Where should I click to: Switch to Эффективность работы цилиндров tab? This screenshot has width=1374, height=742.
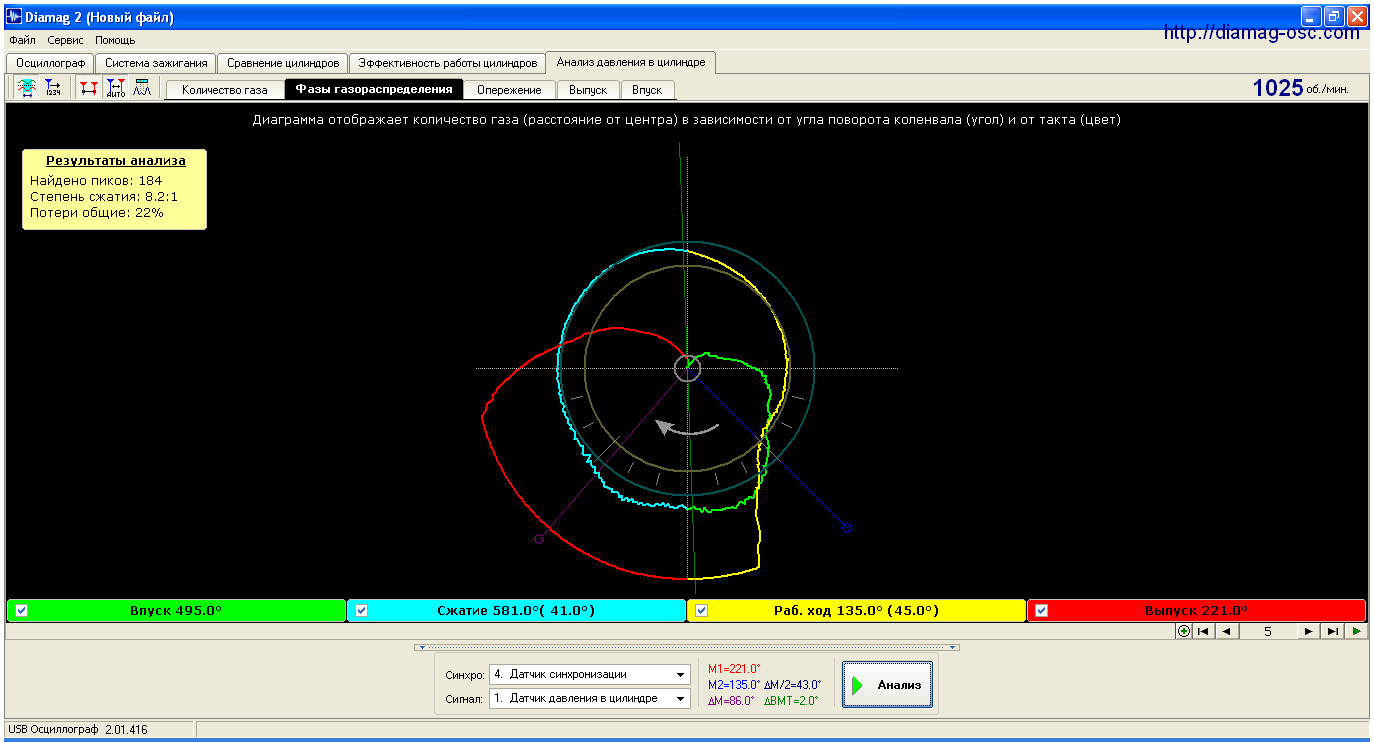click(x=448, y=63)
